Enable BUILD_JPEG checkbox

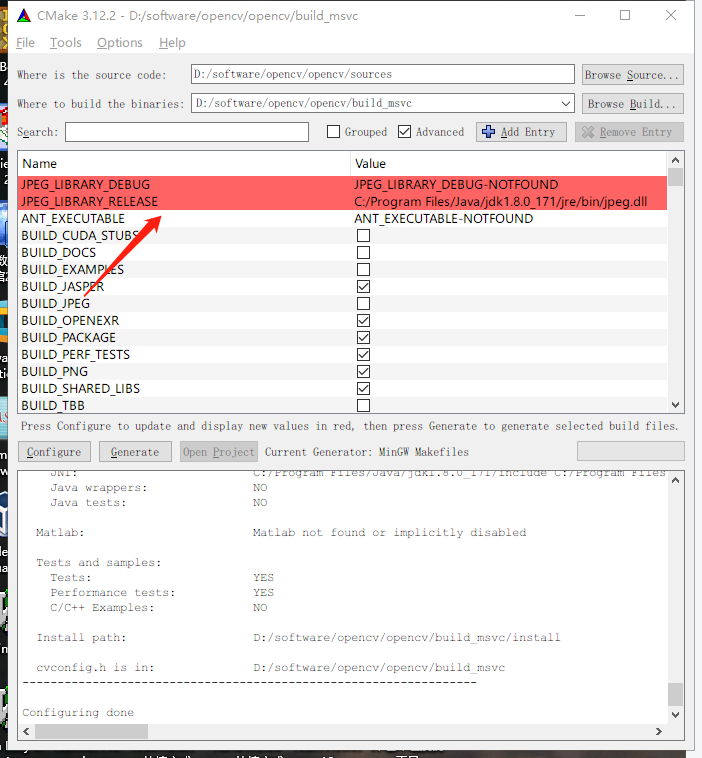tap(364, 304)
